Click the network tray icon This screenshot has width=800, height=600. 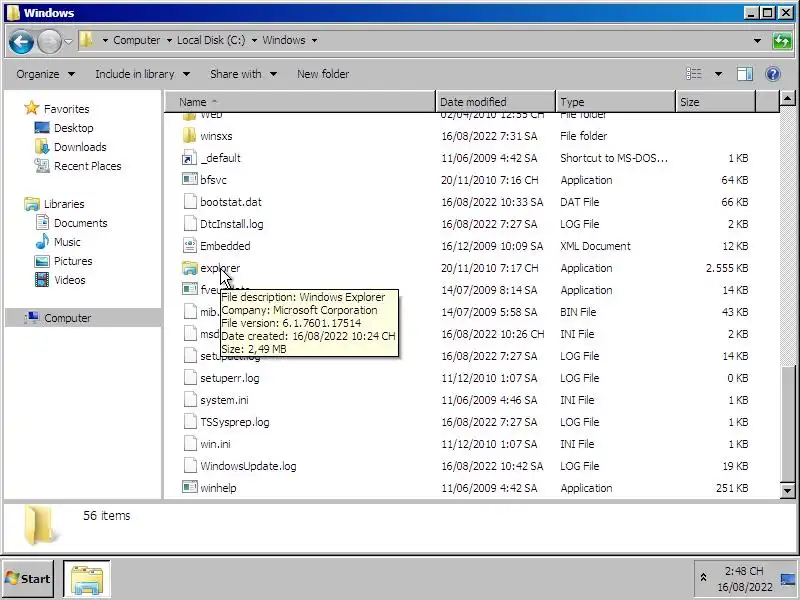tap(788, 579)
